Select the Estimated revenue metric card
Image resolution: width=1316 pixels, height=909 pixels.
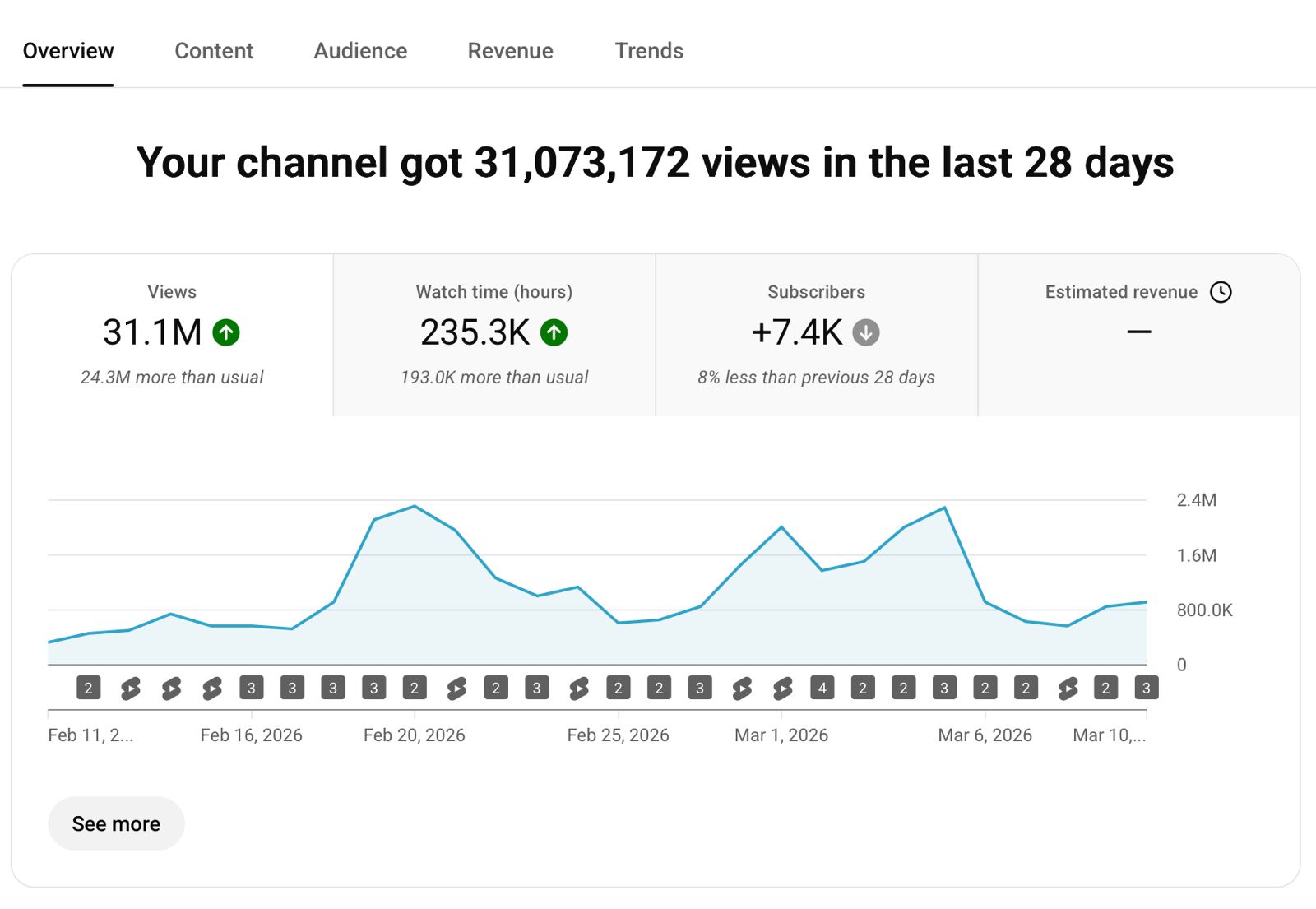coord(1139,335)
